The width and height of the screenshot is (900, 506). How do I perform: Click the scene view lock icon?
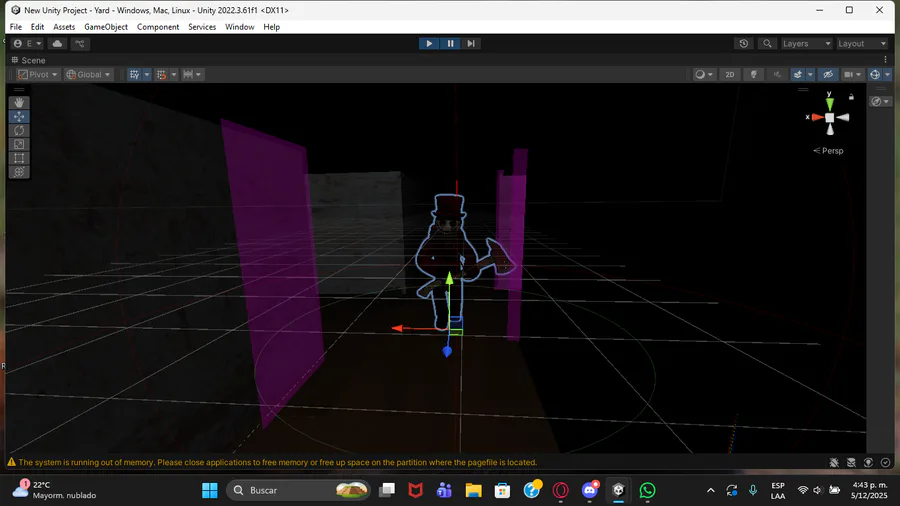tap(851, 97)
